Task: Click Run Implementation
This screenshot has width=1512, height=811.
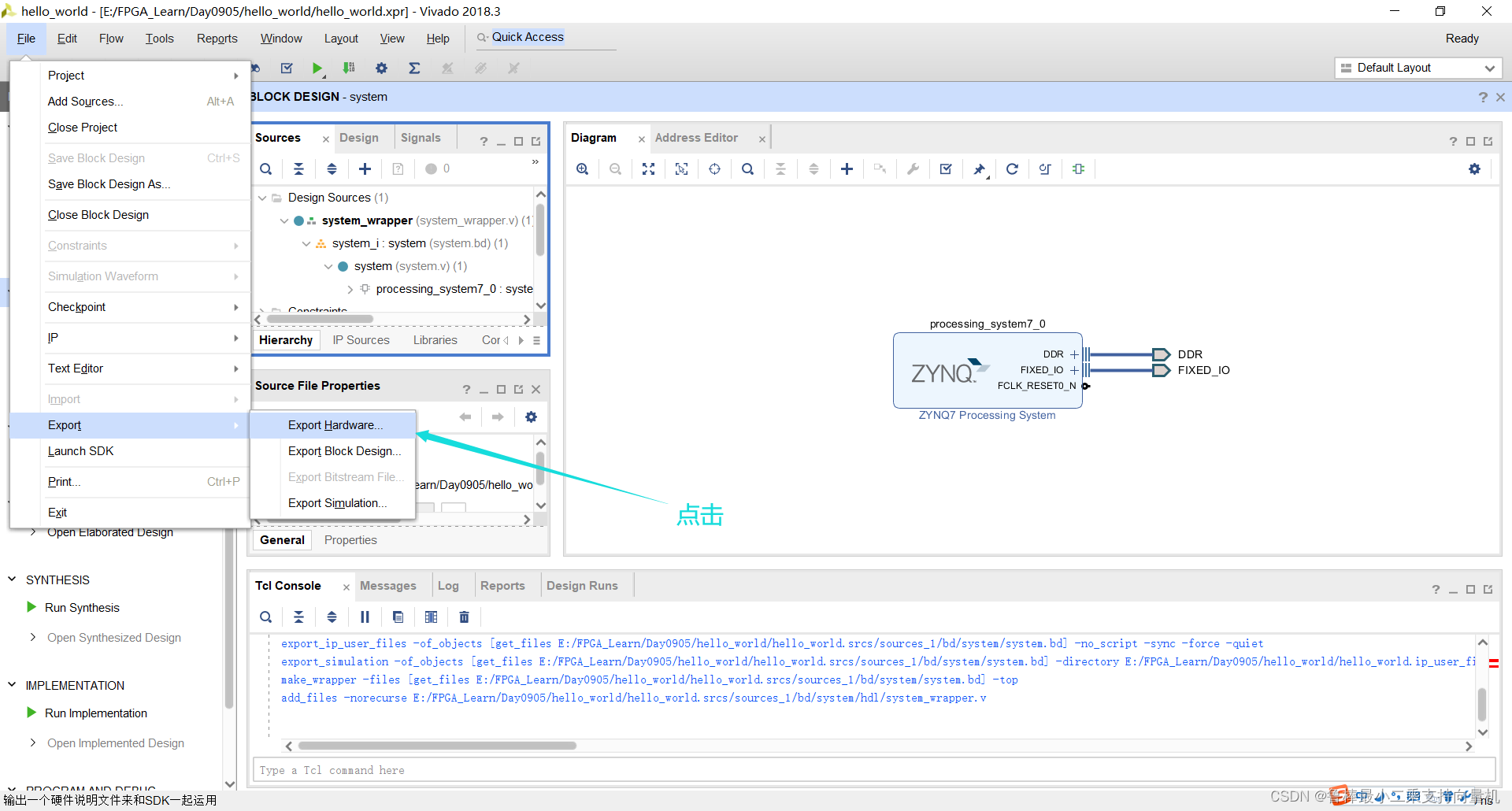Action: point(96,713)
